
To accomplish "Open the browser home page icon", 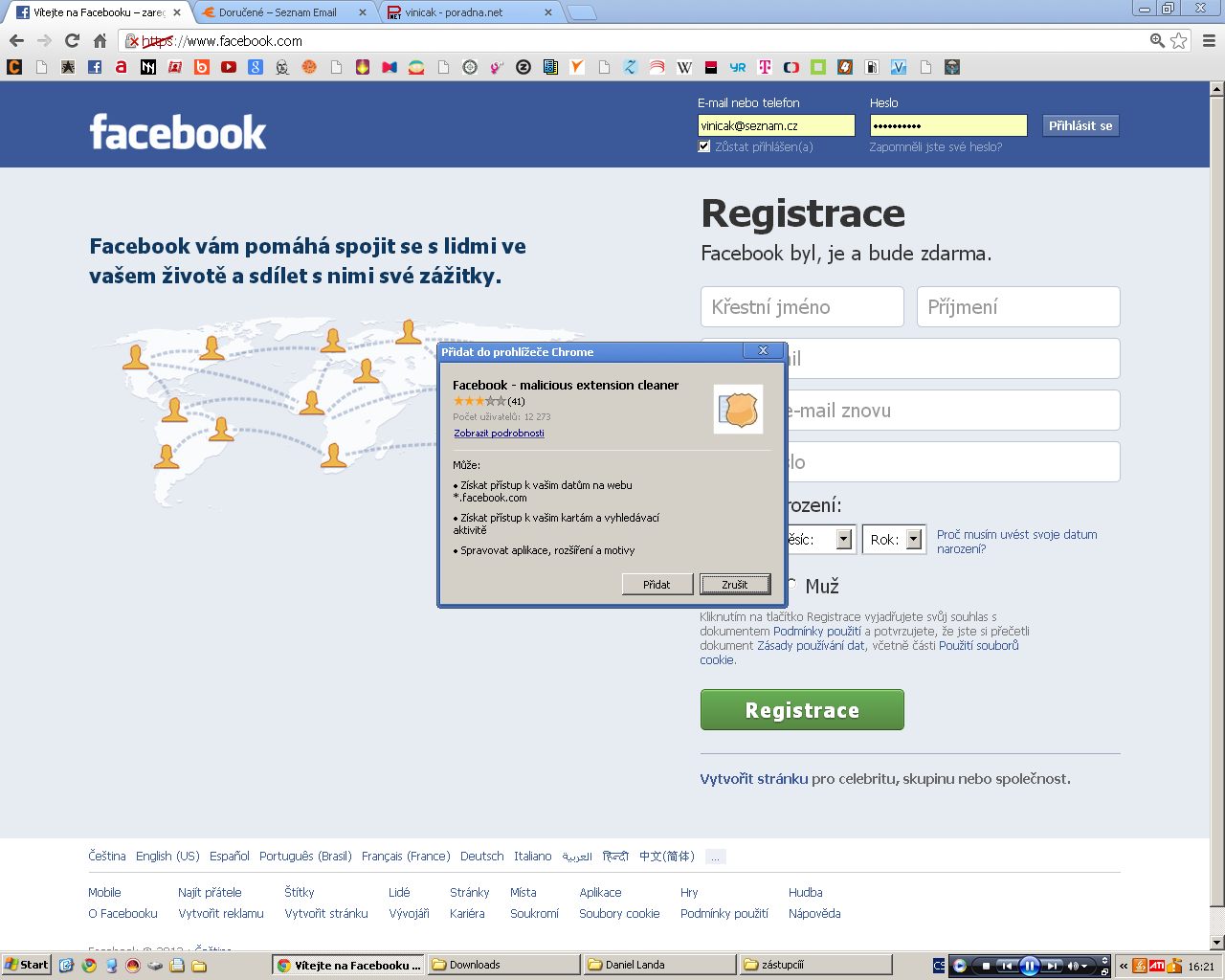I will pyautogui.click(x=100, y=40).
